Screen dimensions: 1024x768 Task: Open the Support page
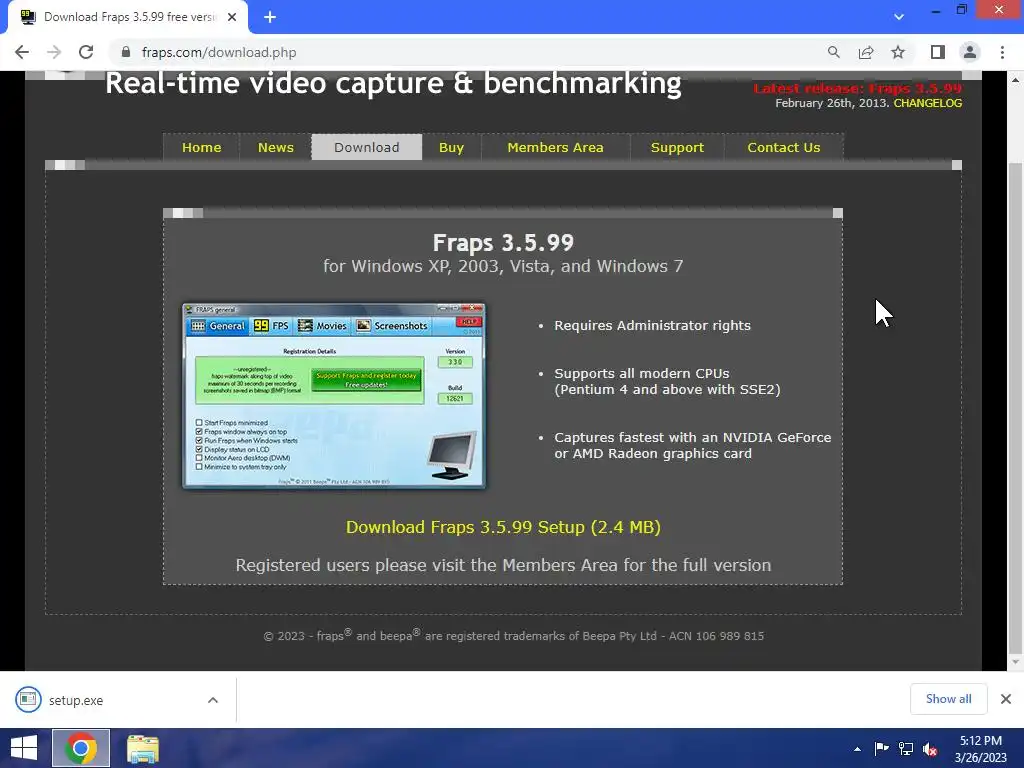pyautogui.click(x=677, y=148)
